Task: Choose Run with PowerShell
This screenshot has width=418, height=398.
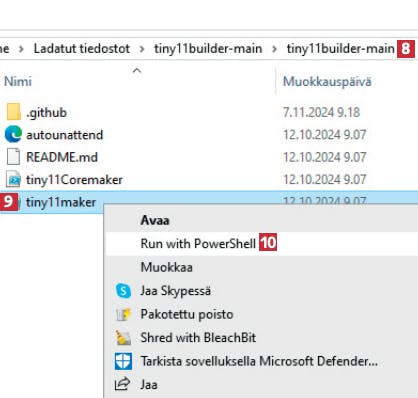Action: click(x=198, y=244)
